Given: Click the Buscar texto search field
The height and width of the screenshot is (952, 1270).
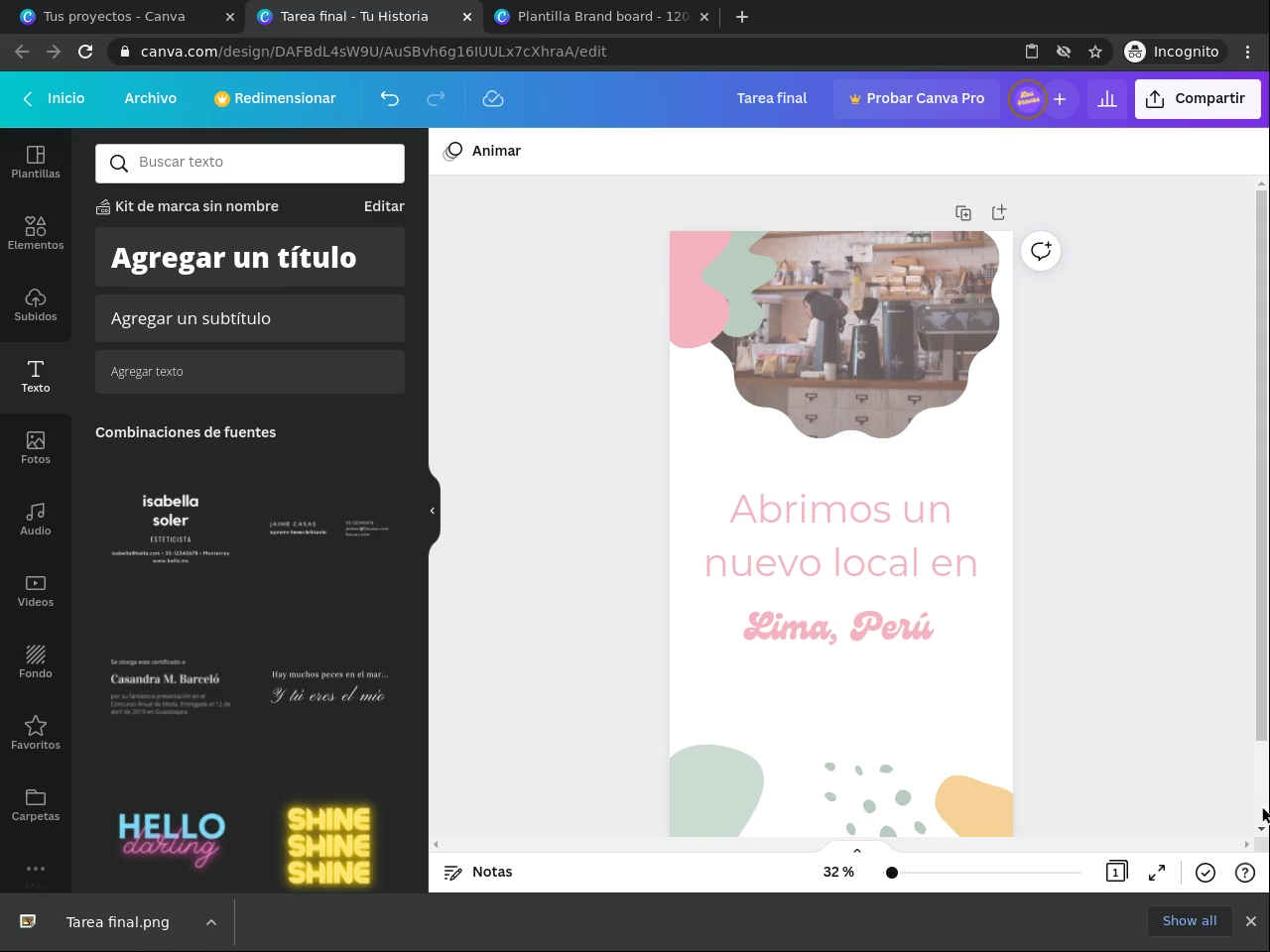Looking at the screenshot, I should click(250, 163).
